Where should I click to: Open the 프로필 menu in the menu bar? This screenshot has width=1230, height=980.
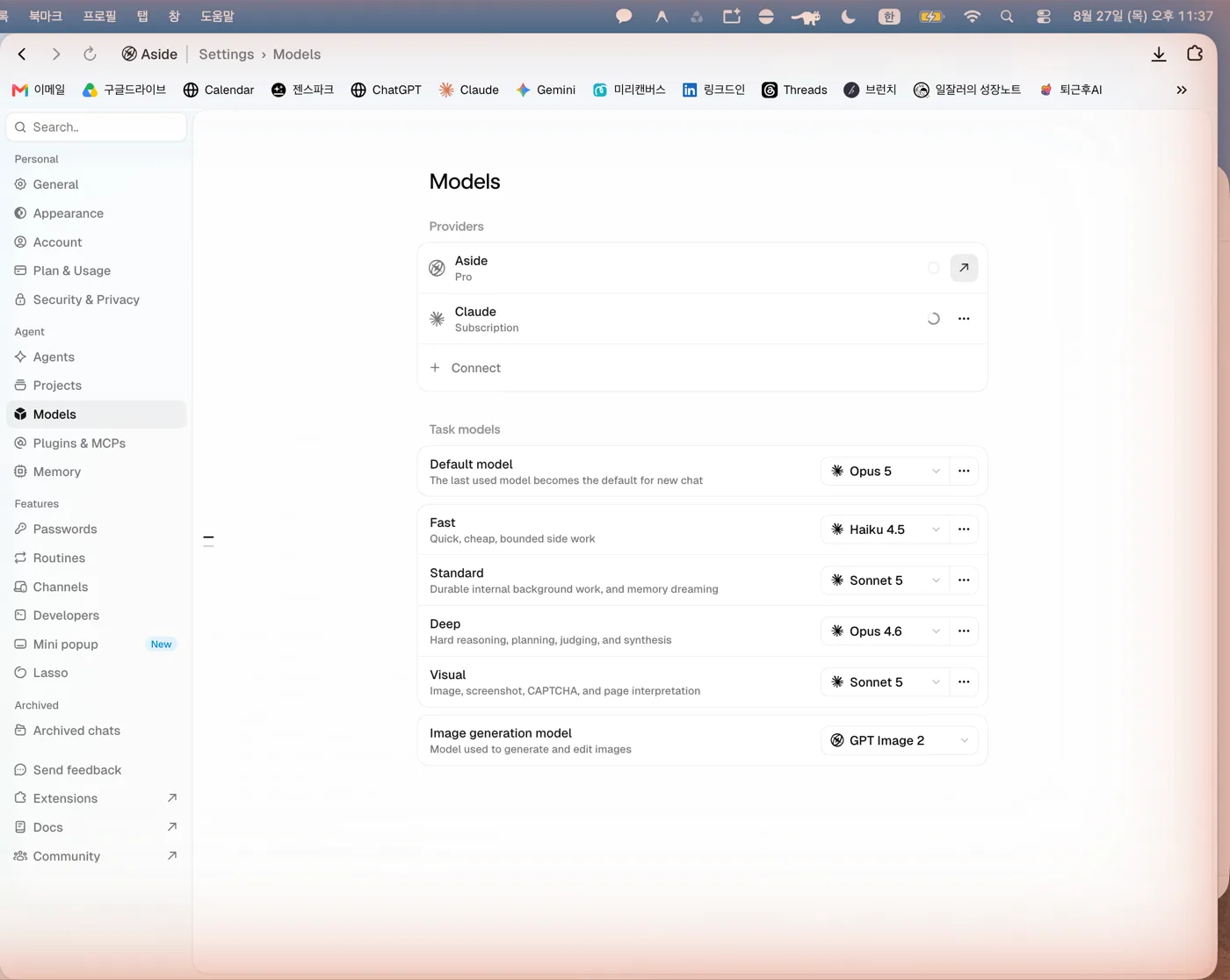point(99,16)
